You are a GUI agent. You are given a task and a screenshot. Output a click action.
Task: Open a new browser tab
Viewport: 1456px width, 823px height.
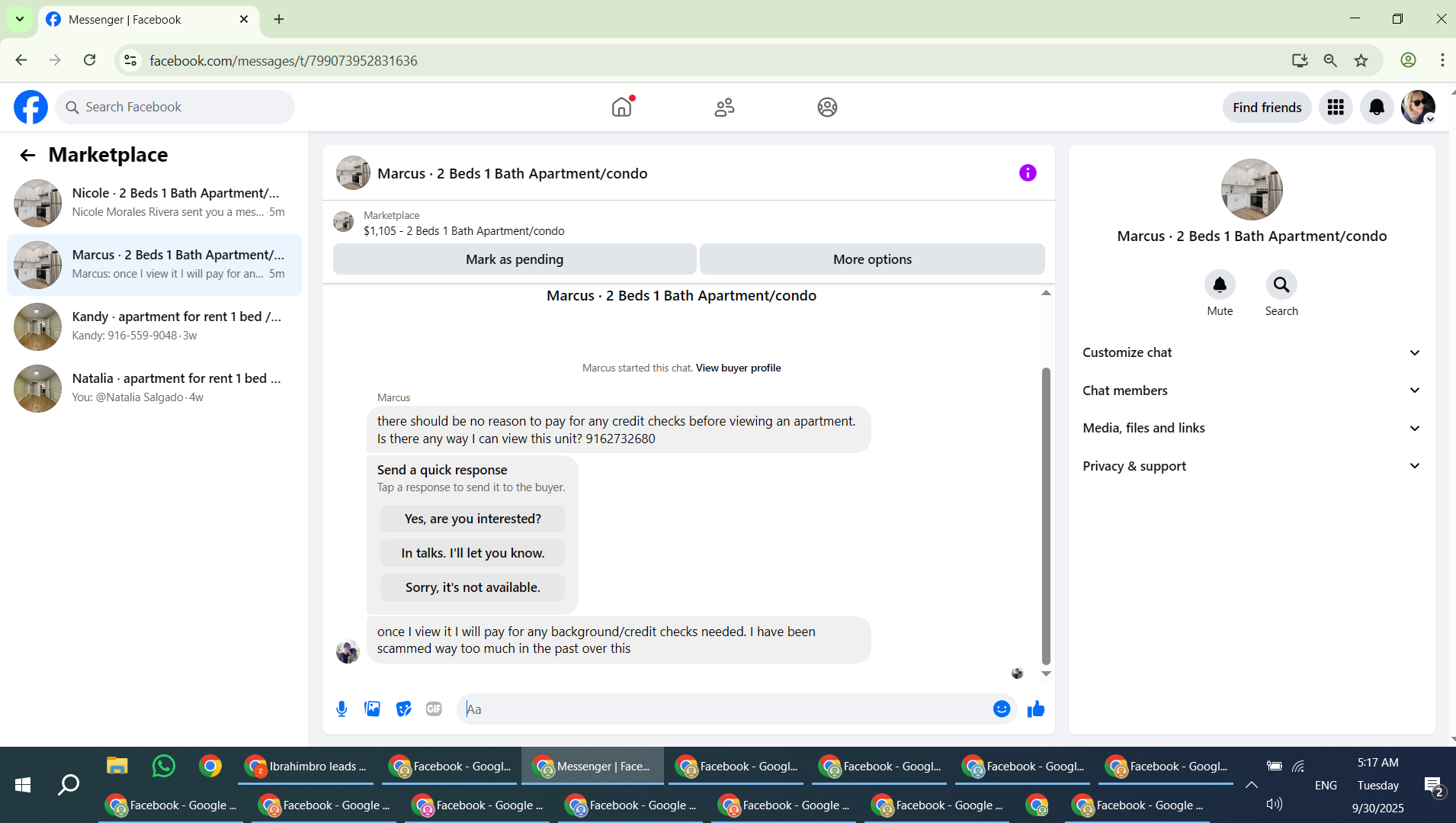point(279,20)
